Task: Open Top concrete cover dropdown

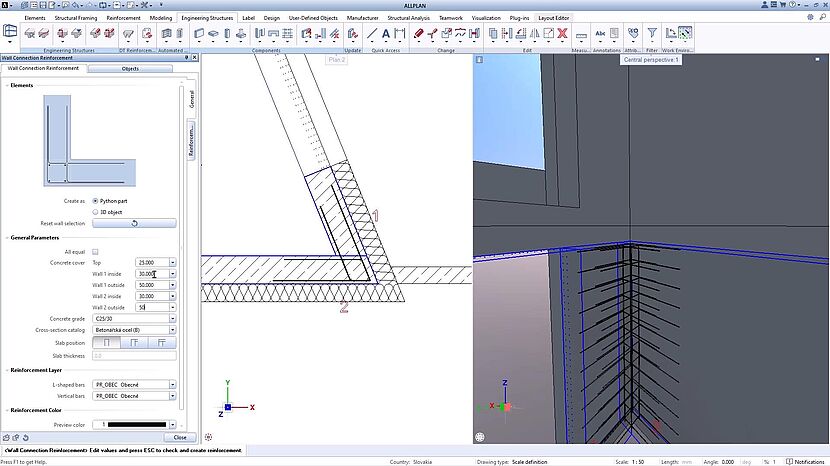Action: point(173,263)
